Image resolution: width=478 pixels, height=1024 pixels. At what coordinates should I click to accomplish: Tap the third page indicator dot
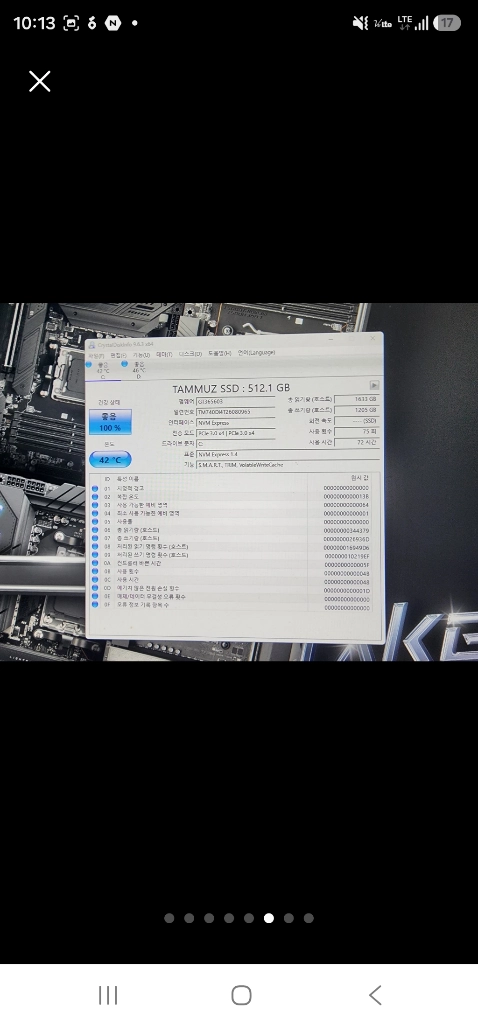[x=209, y=918]
